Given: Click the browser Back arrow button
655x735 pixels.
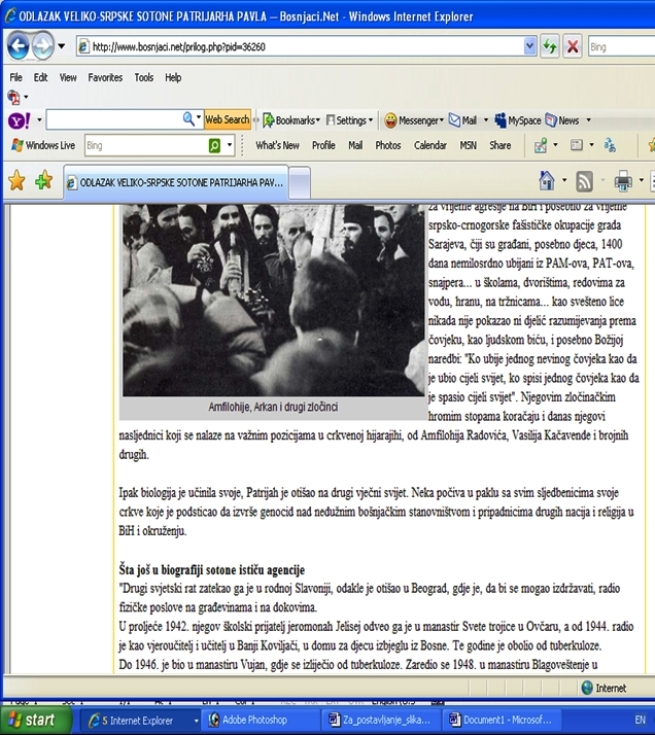Looking at the screenshot, I should pos(19,46).
